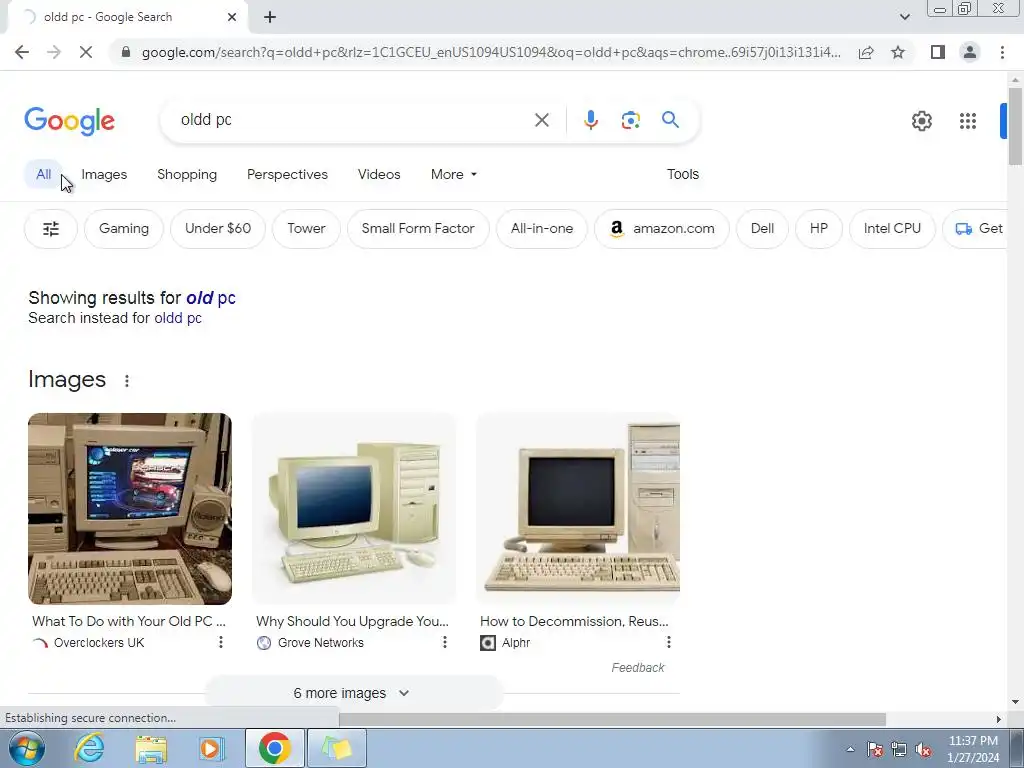Screen dimensions: 1024x768
Task: Select the Under $60 filter chip
Action: click(218, 229)
